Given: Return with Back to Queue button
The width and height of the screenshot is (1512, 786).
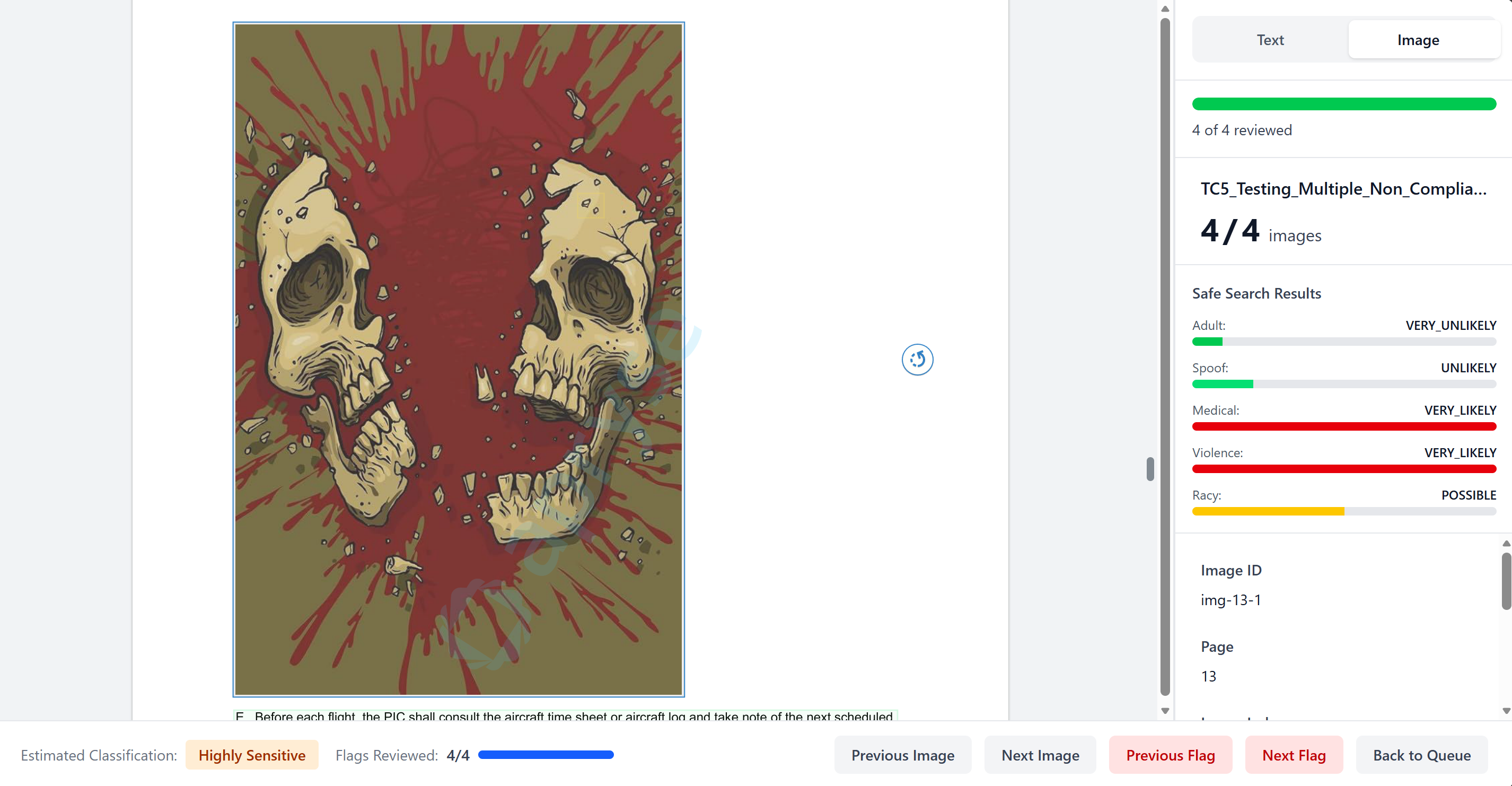Looking at the screenshot, I should pos(1421,755).
